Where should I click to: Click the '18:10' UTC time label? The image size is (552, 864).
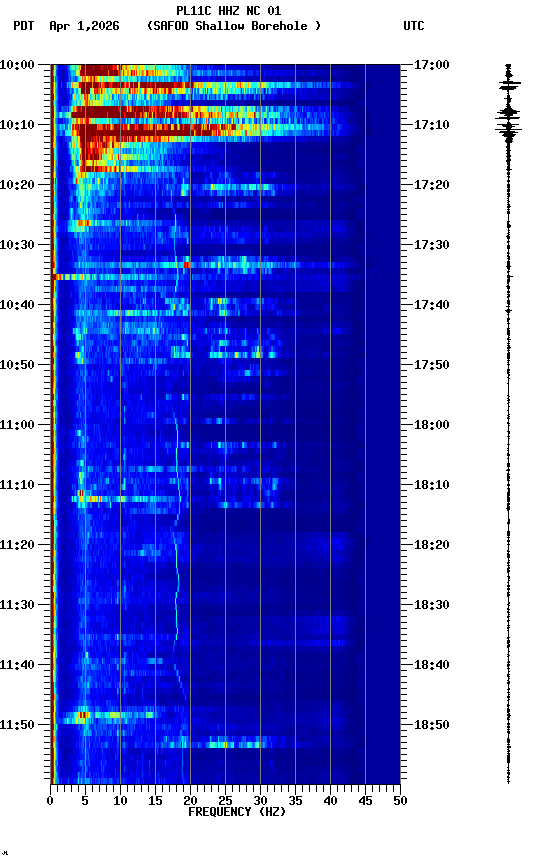point(432,485)
